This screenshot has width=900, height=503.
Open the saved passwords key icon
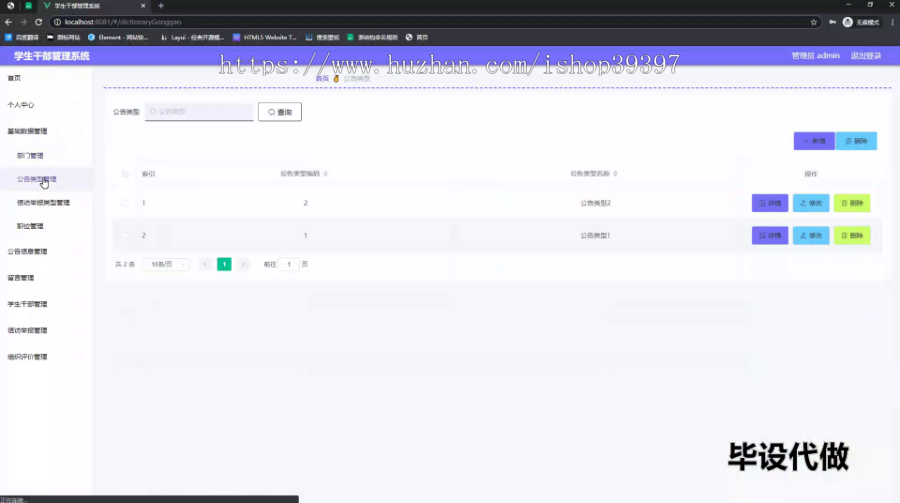coord(832,22)
